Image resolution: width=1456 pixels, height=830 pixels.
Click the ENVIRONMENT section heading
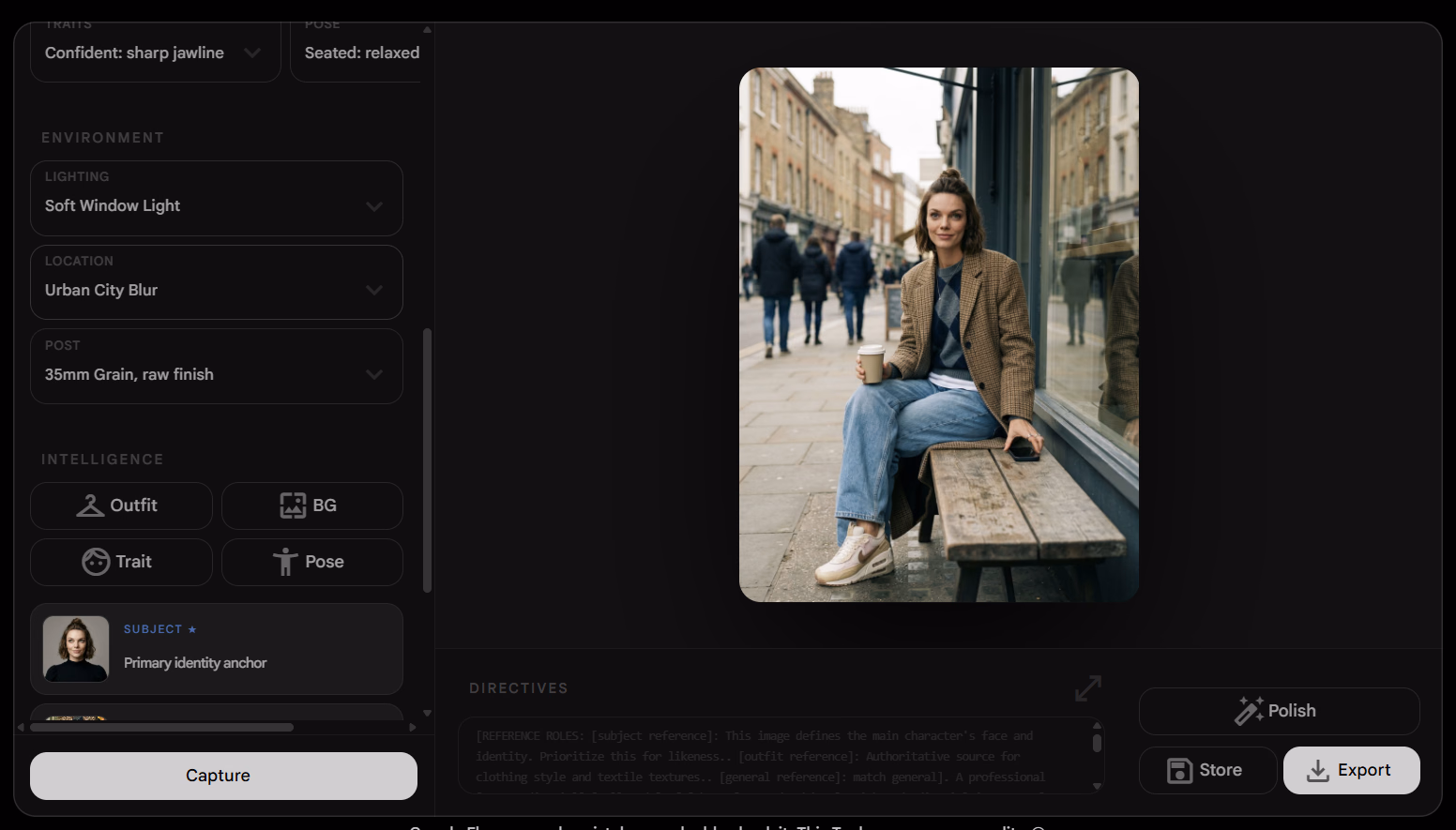[102, 138]
